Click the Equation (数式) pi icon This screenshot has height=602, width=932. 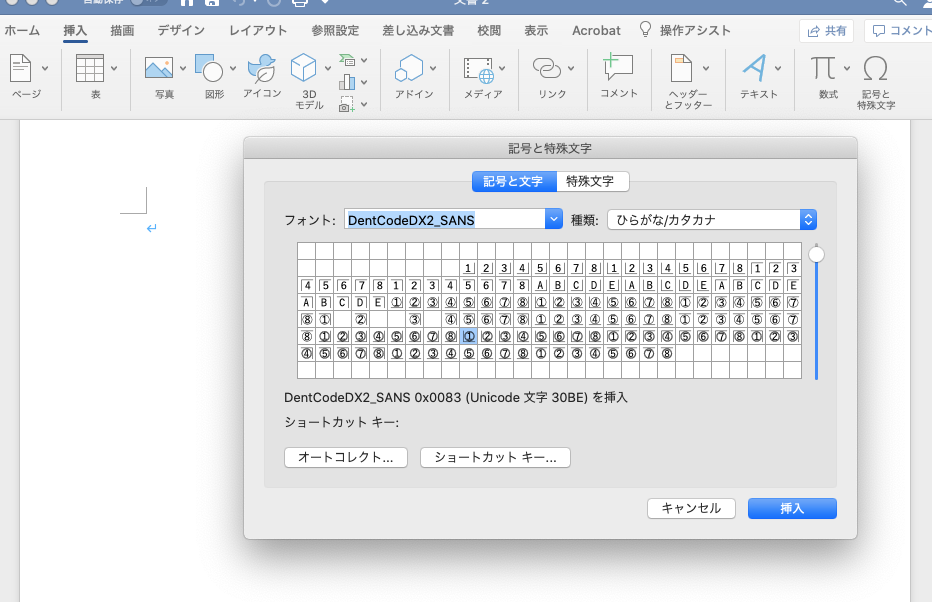tap(823, 68)
